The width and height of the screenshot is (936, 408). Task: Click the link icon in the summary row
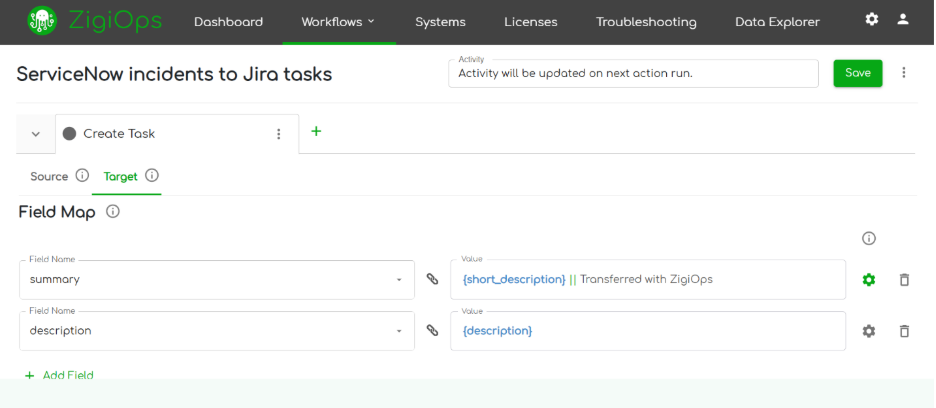coord(432,279)
